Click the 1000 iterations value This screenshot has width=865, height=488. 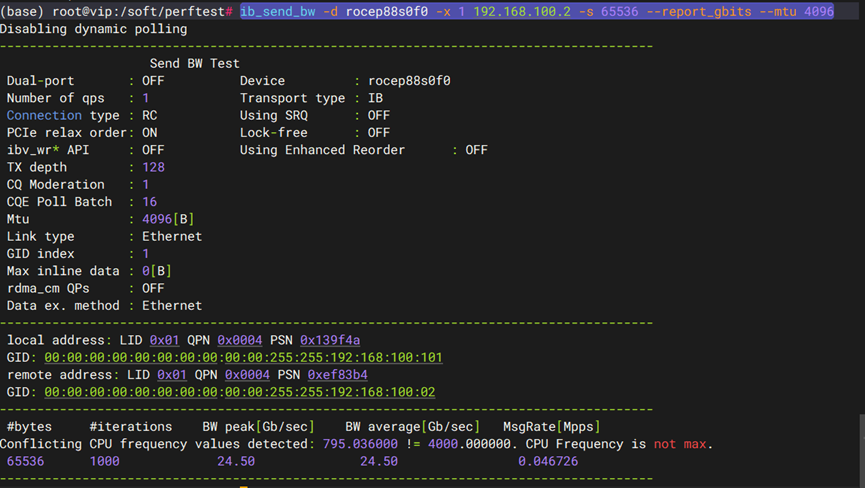click(104, 461)
